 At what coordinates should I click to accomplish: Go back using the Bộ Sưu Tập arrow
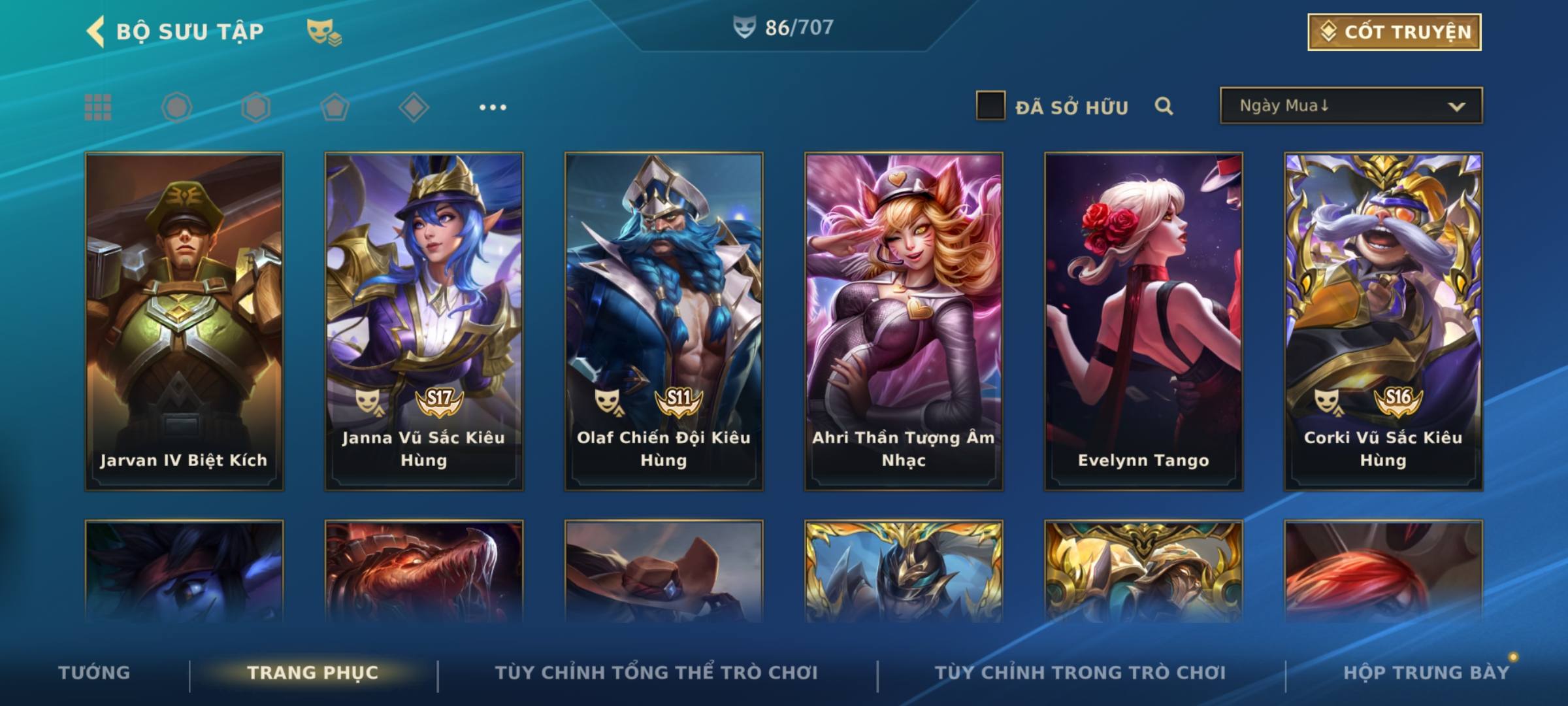pos(96,31)
